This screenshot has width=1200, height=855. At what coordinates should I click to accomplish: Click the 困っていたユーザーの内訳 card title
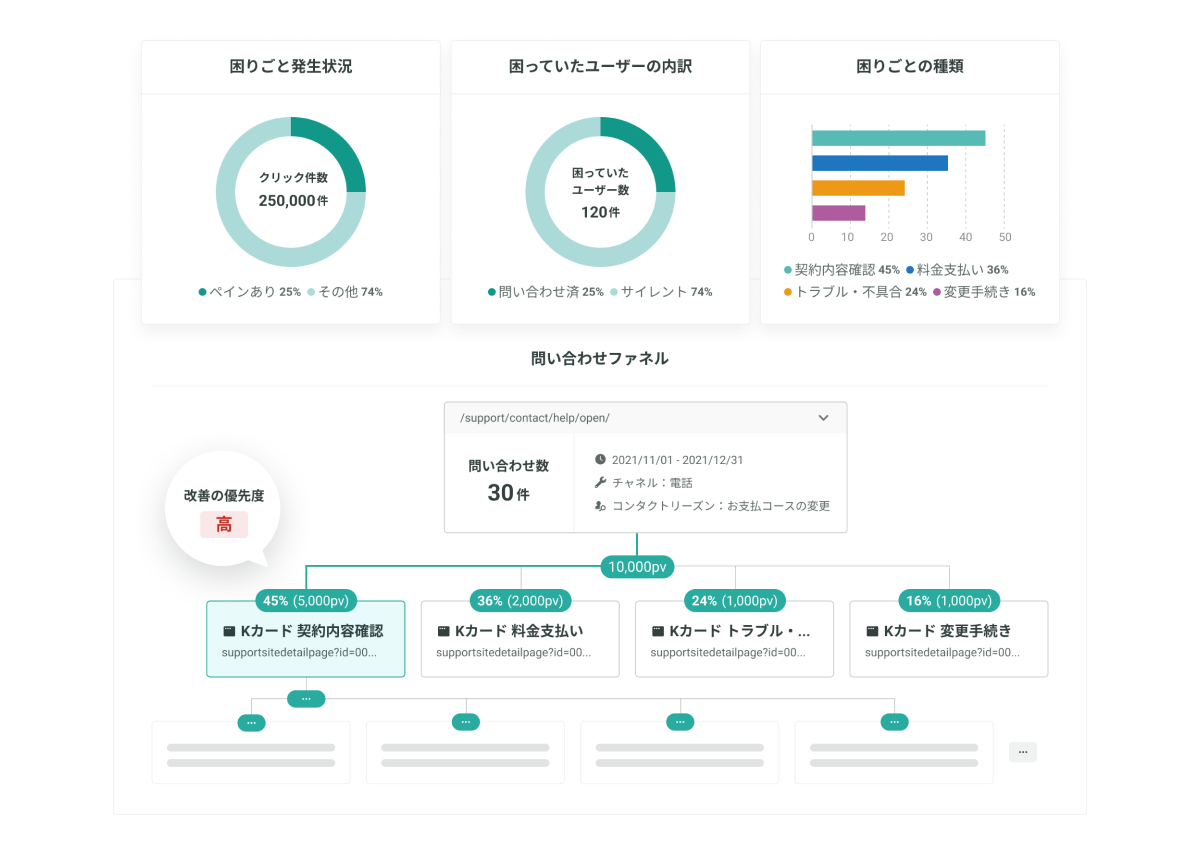click(600, 67)
